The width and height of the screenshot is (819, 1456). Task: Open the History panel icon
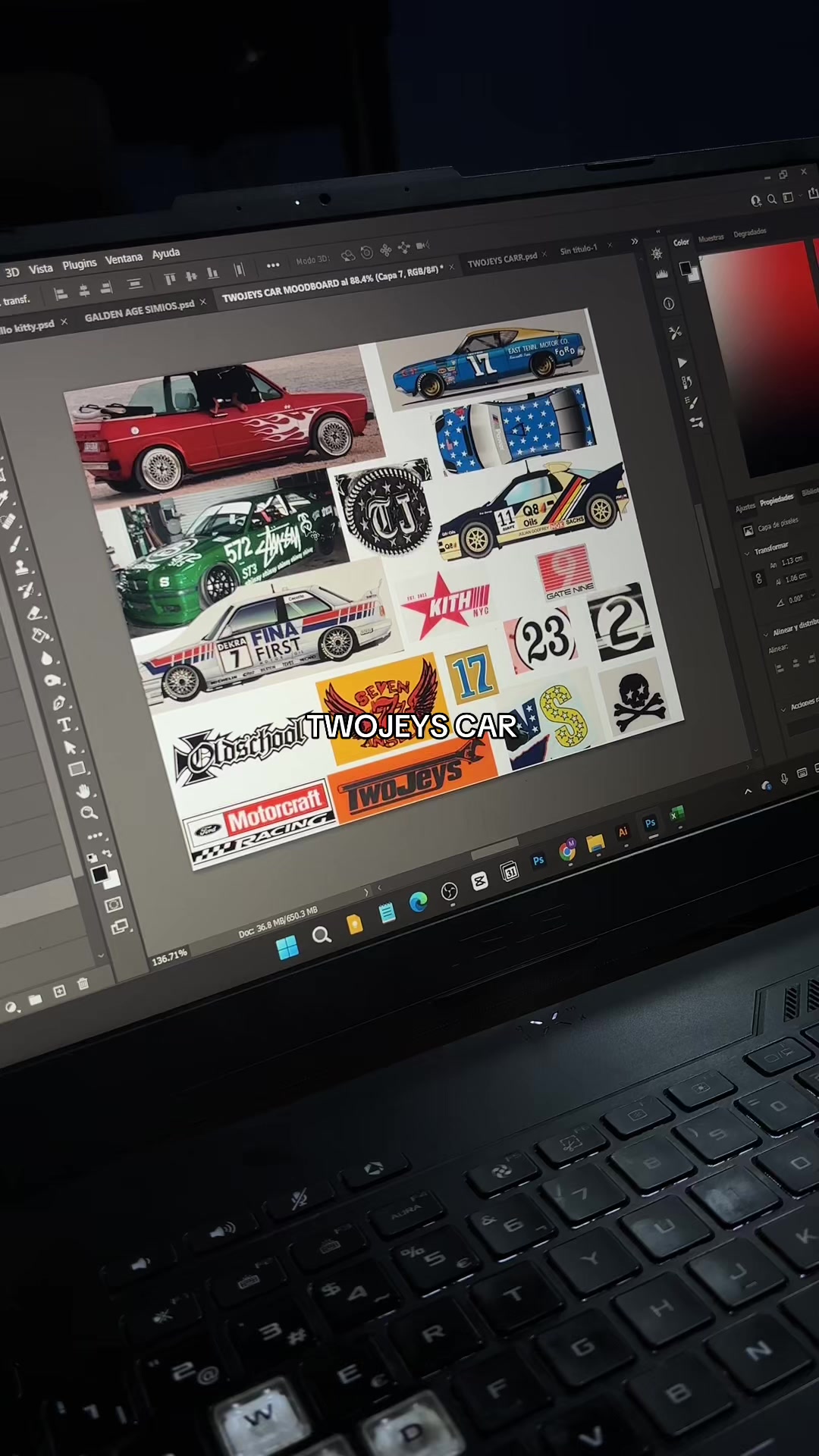point(687,382)
